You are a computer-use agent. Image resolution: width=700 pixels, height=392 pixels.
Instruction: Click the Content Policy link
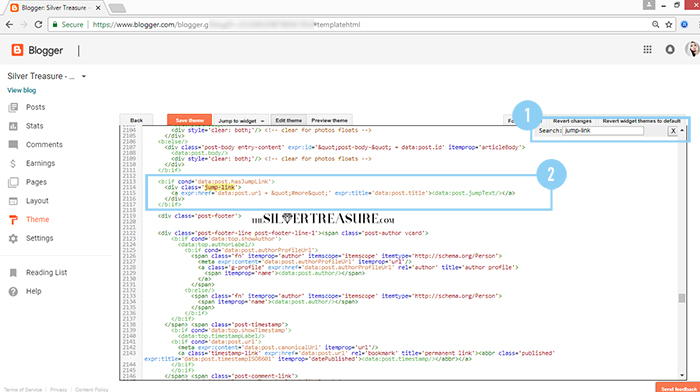point(92,389)
